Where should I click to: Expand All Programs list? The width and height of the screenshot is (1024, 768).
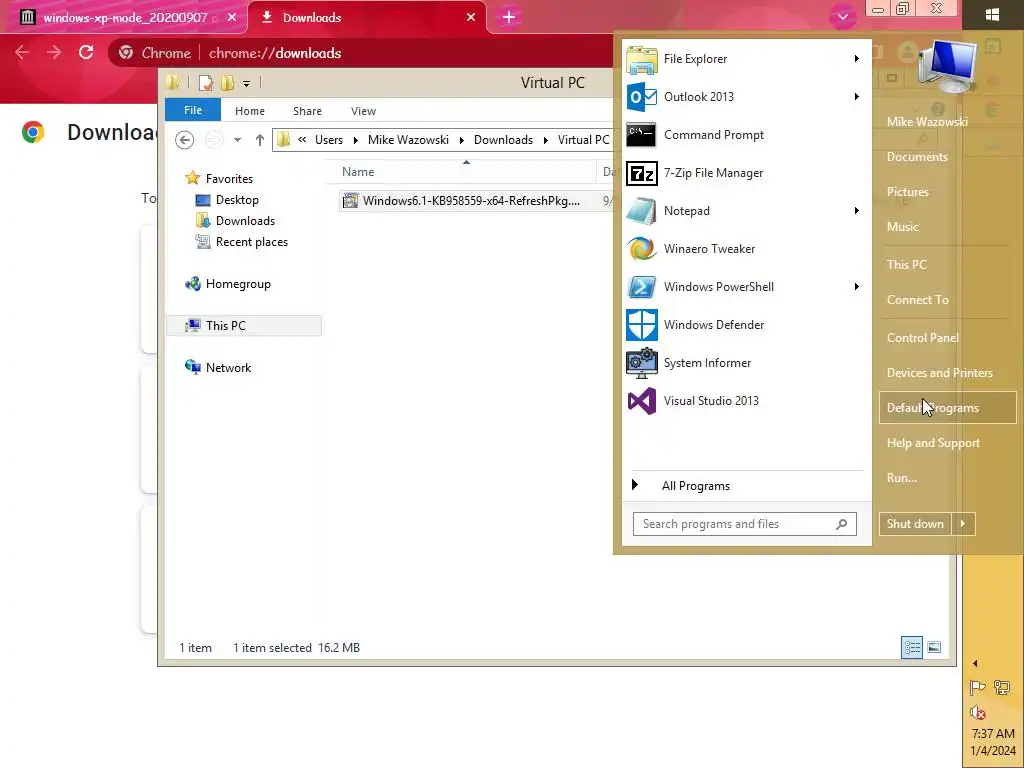[746, 485]
